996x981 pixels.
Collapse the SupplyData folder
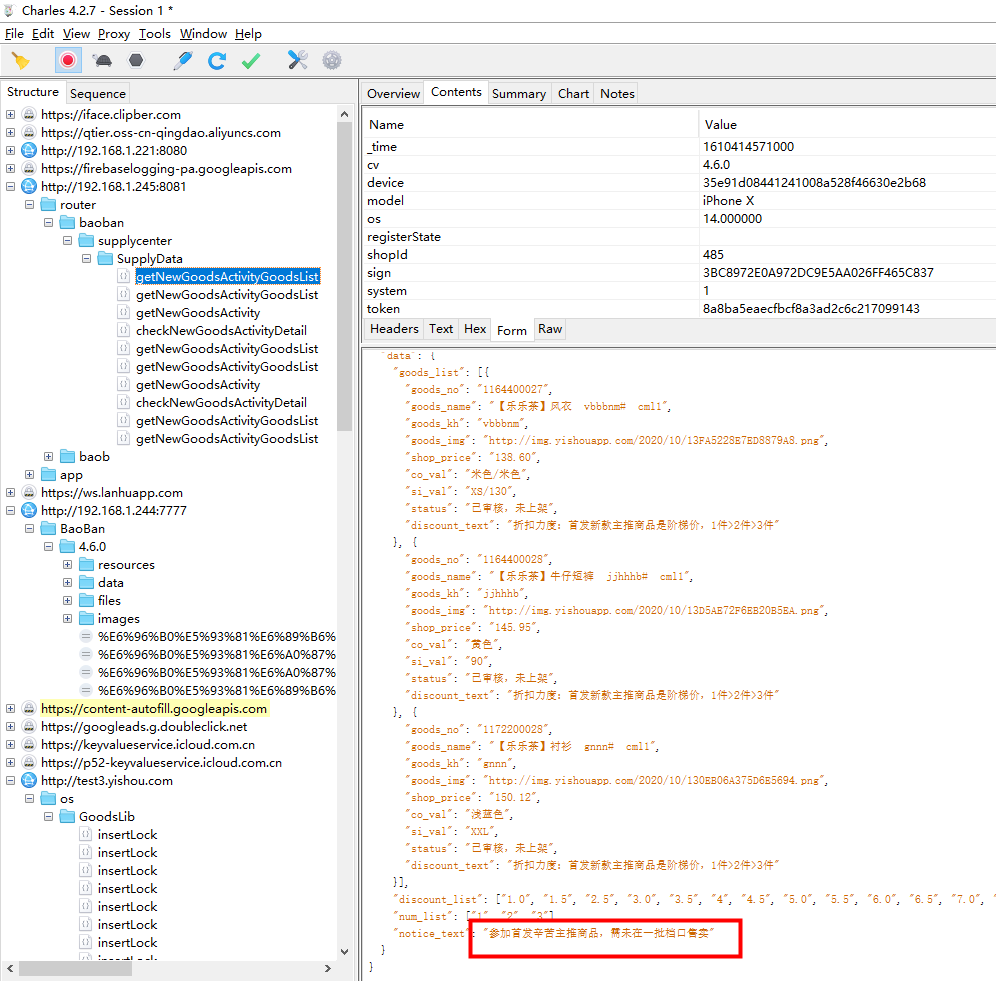click(86, 259)
